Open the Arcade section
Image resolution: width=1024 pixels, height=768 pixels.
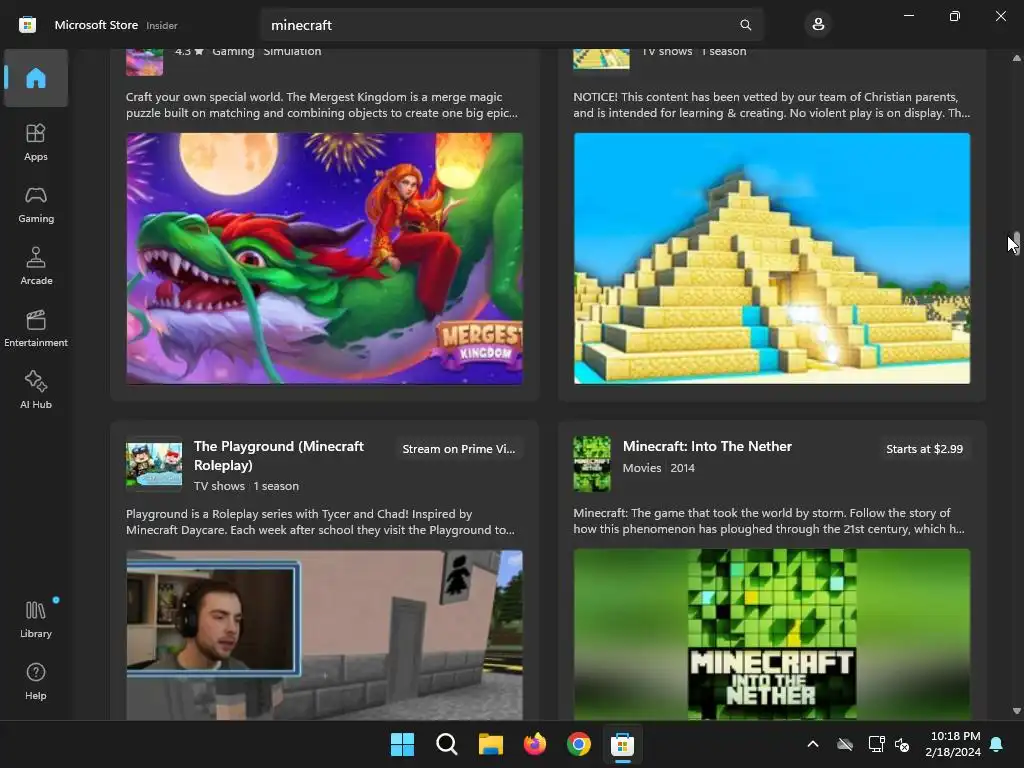(36, 266)
